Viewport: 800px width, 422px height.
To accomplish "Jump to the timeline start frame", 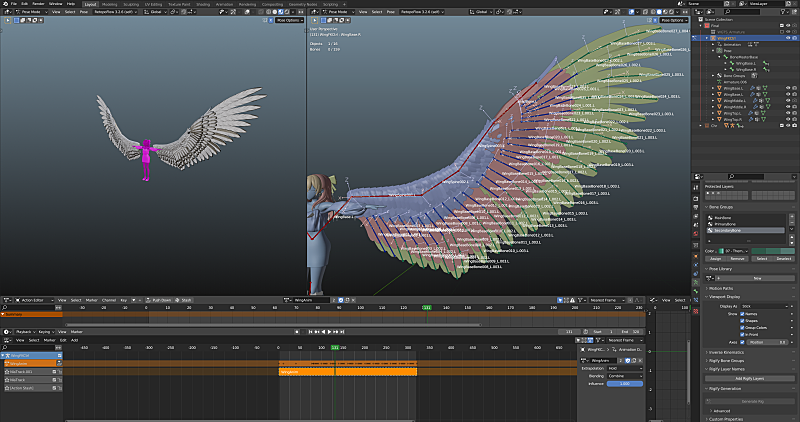I will [310, 332].
